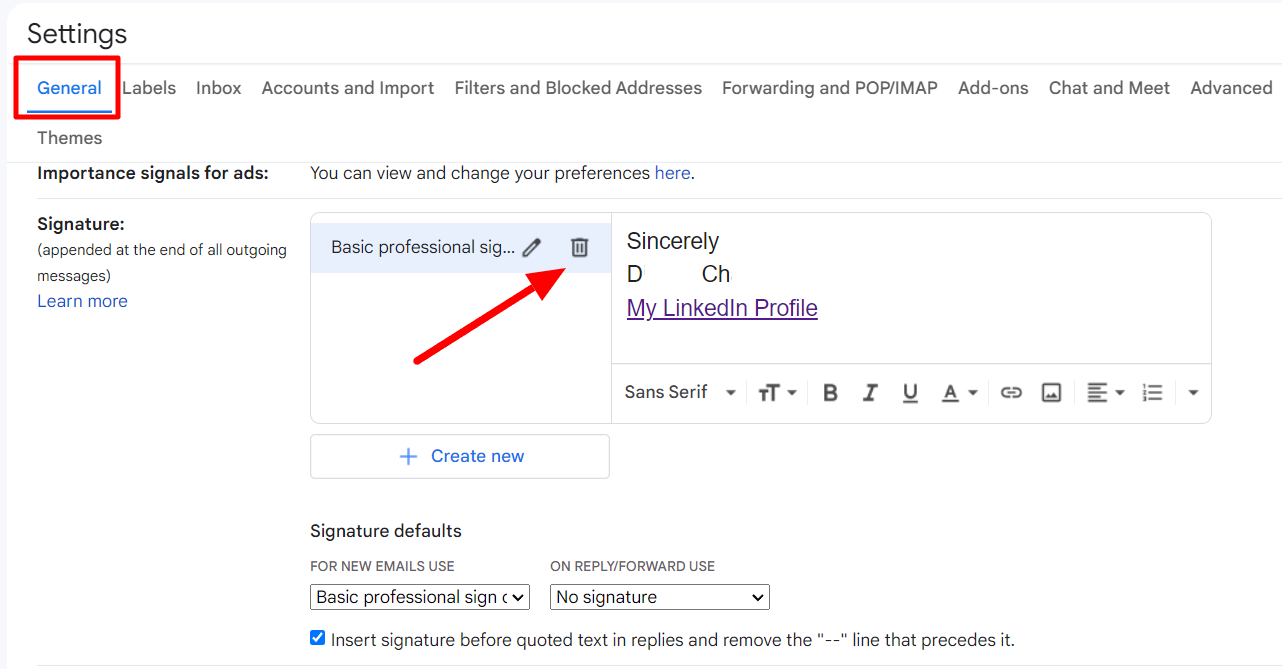Create a new signature
This screenshot has height=669, width=1282.
pyautogui.click(x=460, y=456)
